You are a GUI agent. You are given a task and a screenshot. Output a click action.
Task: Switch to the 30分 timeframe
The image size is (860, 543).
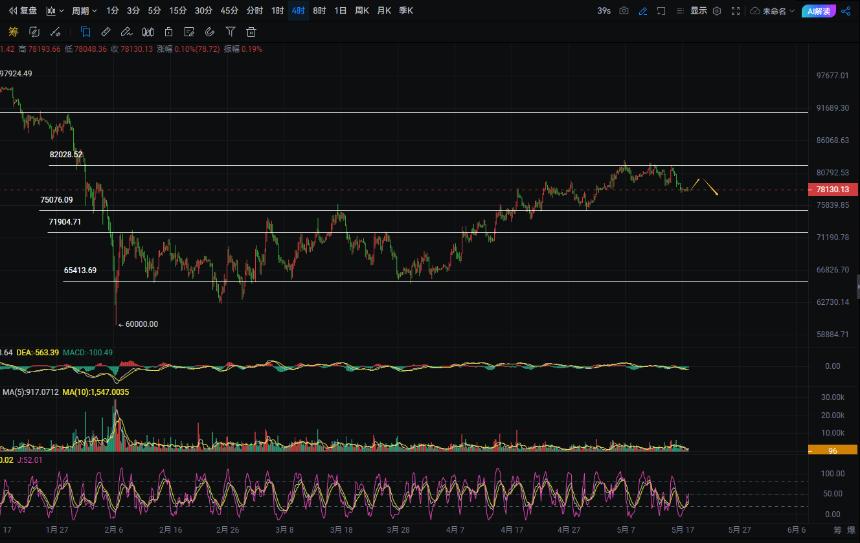tap(203, 10)
